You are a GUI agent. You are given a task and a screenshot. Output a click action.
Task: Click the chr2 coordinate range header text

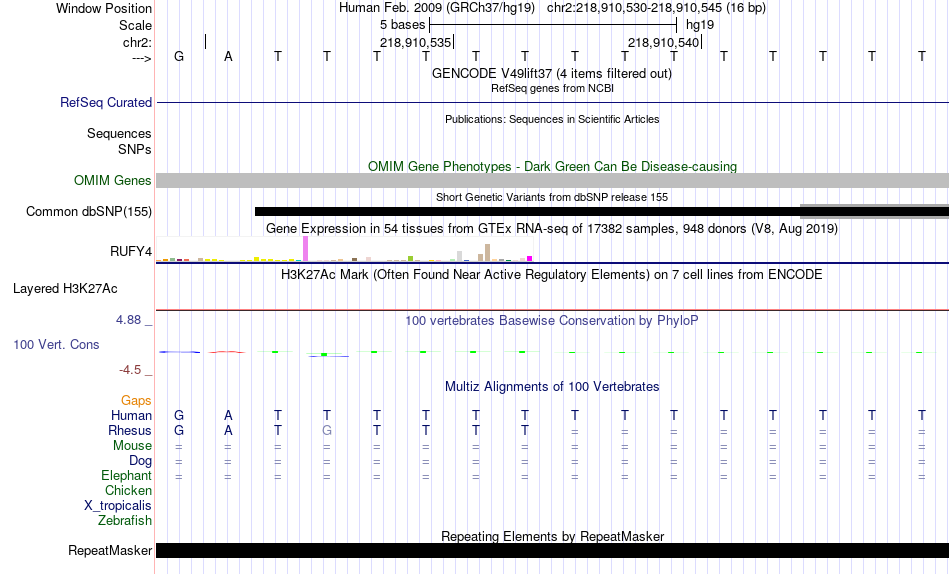point(656,8)
